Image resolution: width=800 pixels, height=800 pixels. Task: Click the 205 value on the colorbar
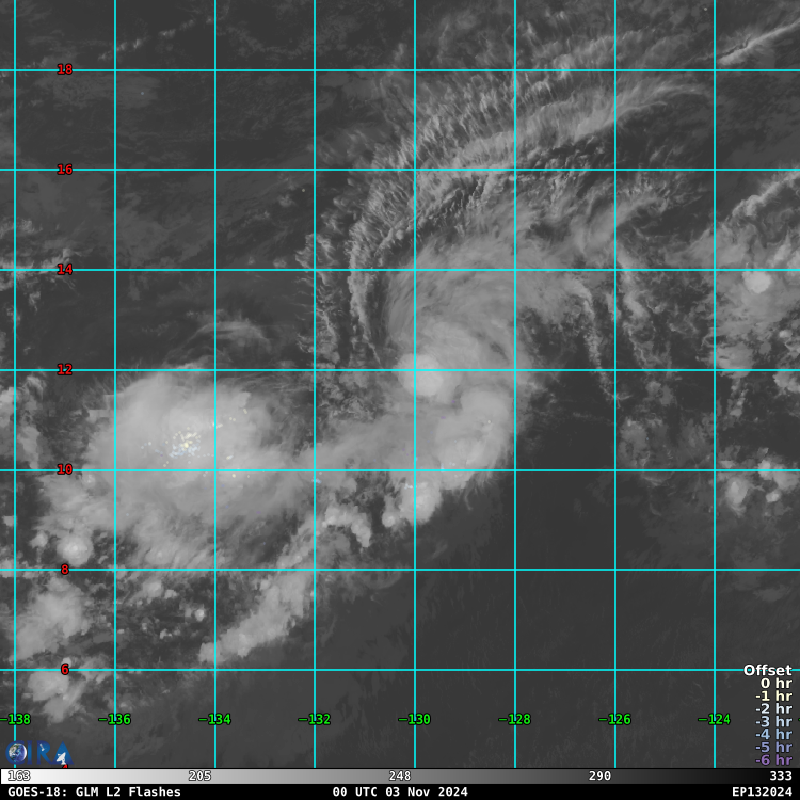(x=200, y=776)
